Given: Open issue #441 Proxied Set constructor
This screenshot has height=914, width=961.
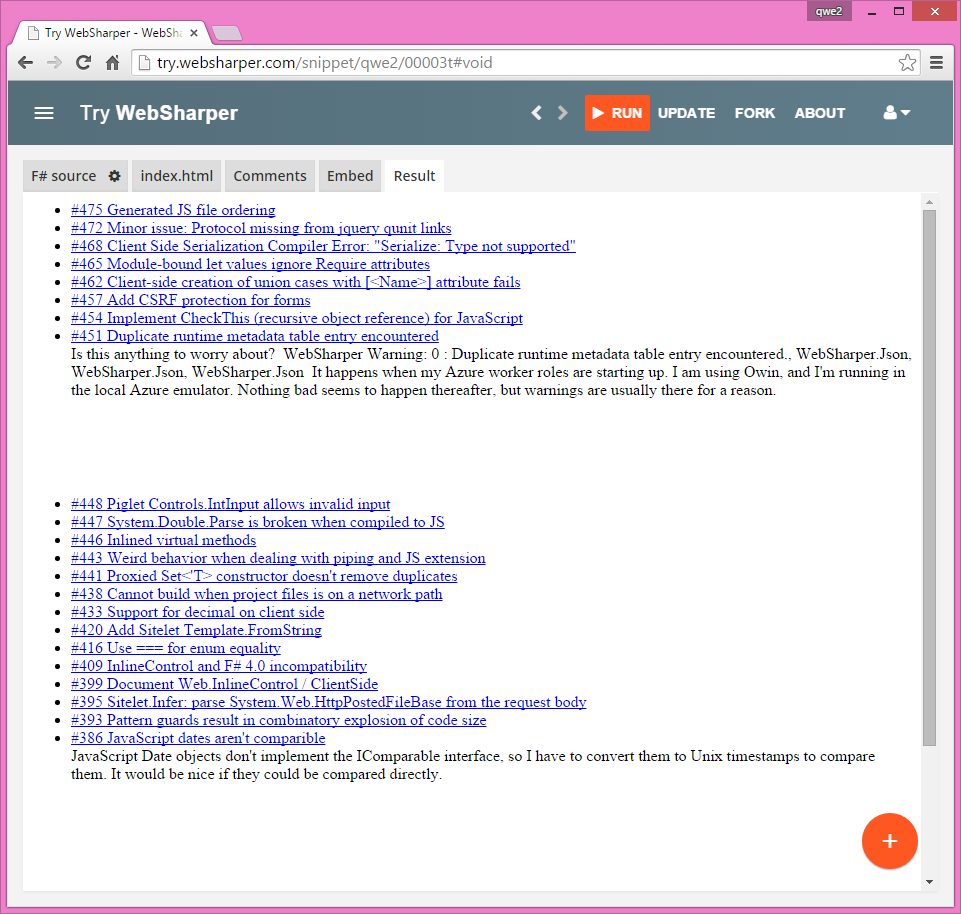Looking at the screenshot, I should (x=264, y=576).
